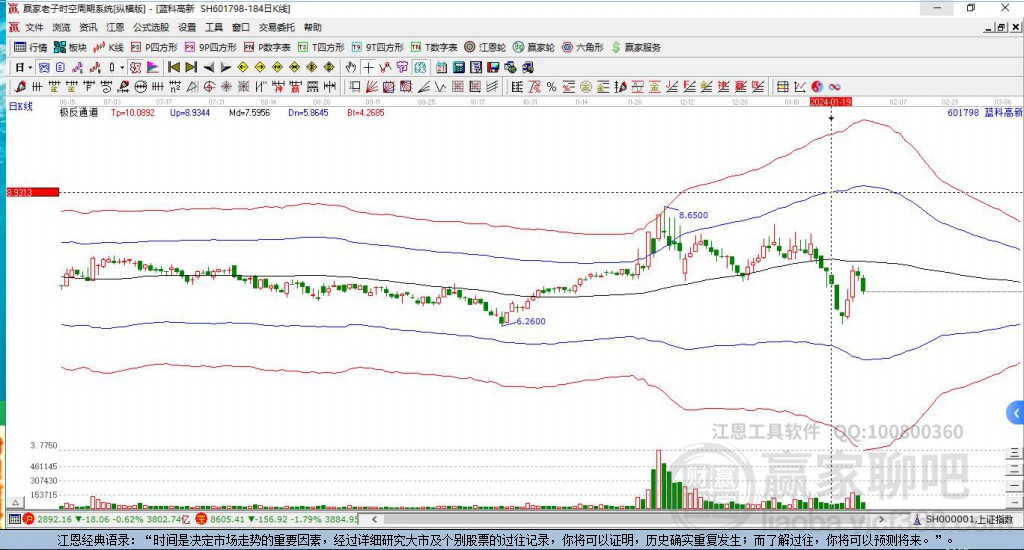The height and width of the screenshot is (550, 1024).
Task: Open the 公式选股 menu
Action: [x=151, y=27]
